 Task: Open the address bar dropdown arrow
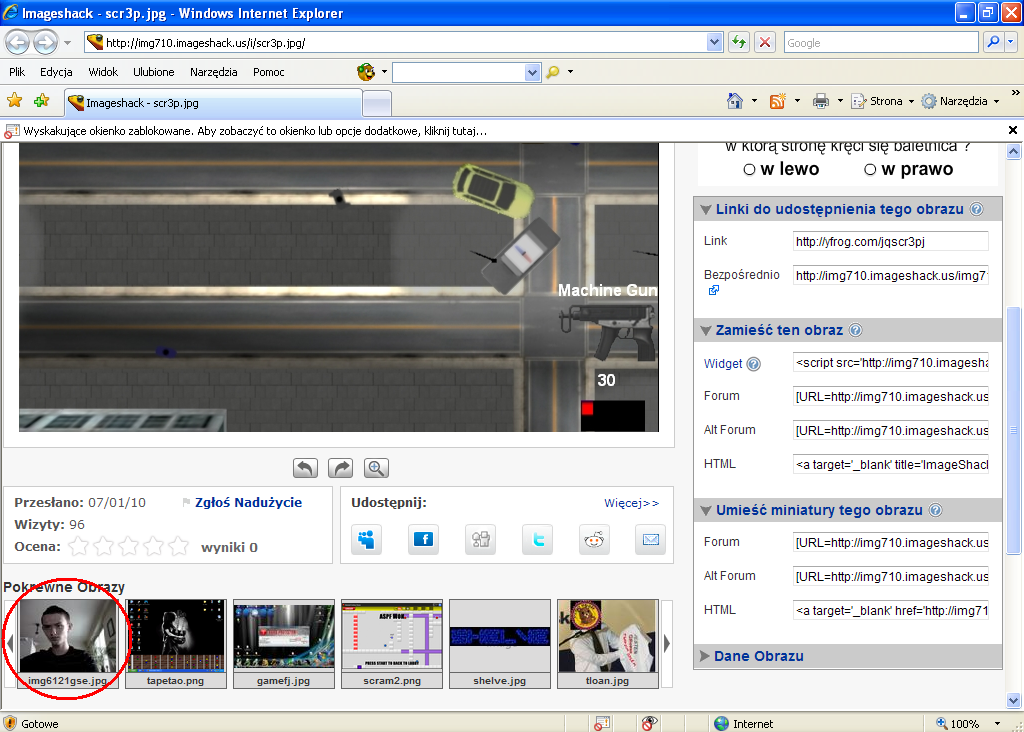pos(714,42)
